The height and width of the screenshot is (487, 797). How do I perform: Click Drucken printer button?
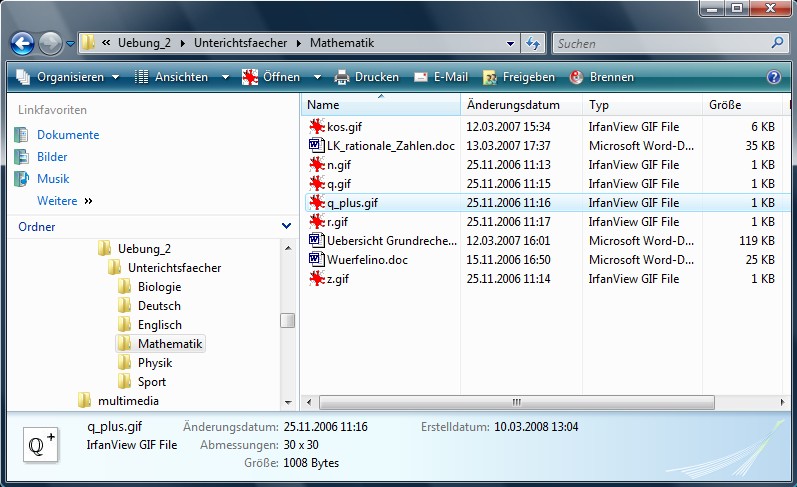point(366,77)
